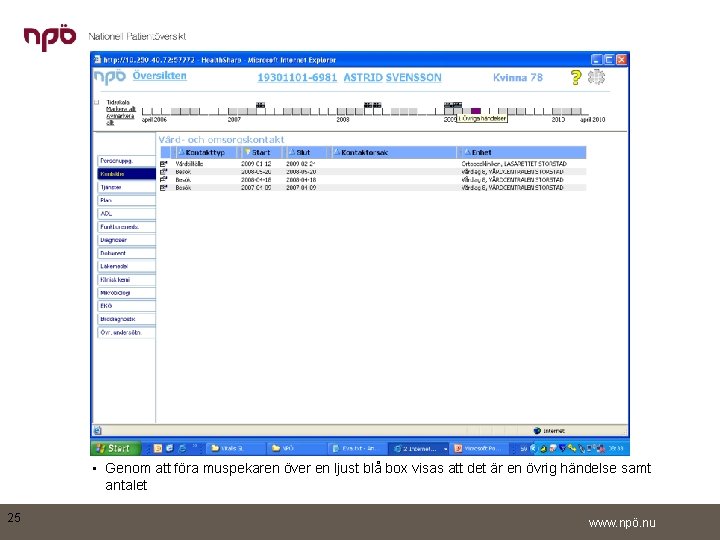Viewport: 720px width, 540px height.
Task: Click the www.npö.nu footer text
Action: (622, 523)
